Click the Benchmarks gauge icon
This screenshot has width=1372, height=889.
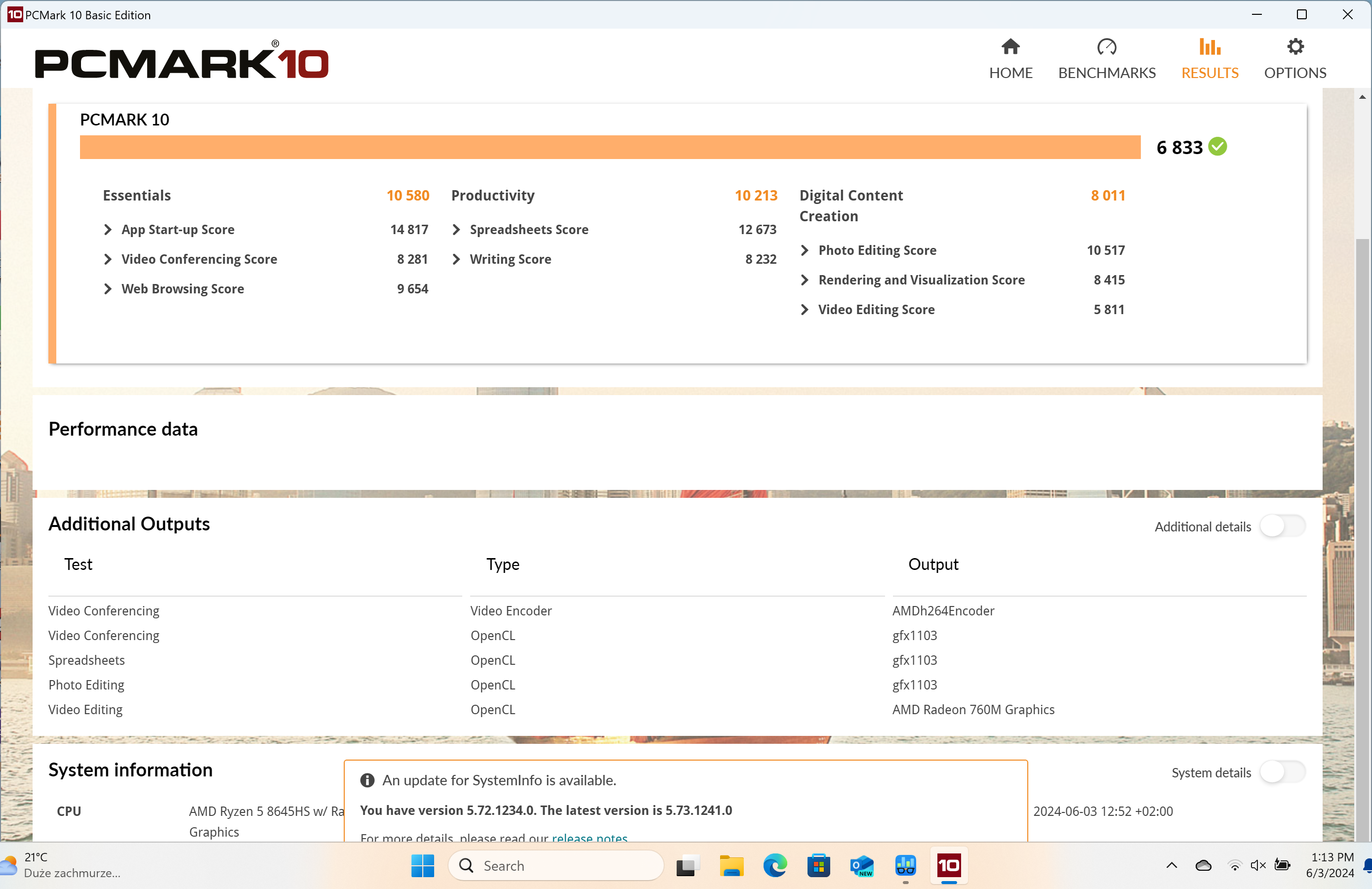pyautogui.click(x=1106, y=47)
